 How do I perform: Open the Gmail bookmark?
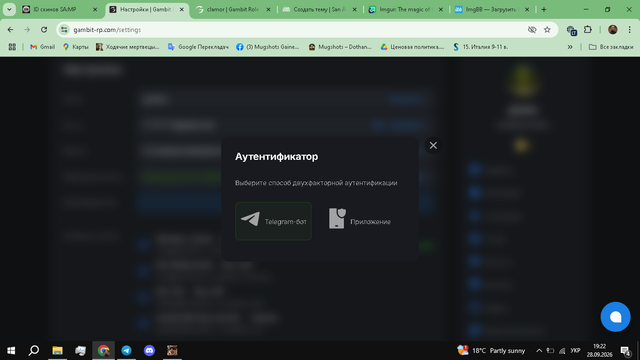coord(42,47)
